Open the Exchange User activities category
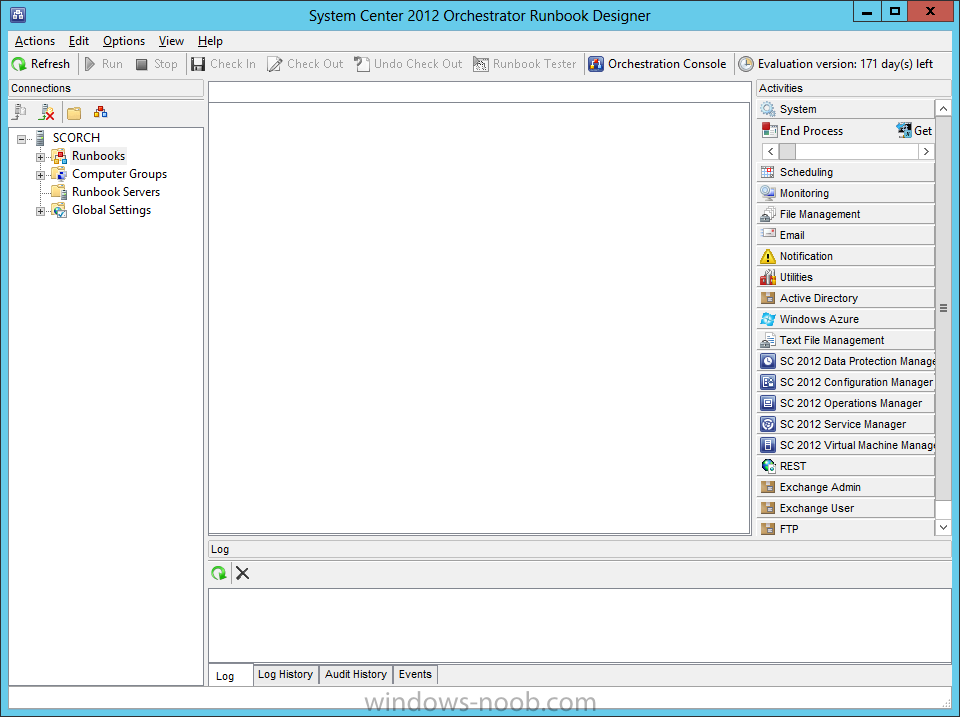 (x=846, y=508)
